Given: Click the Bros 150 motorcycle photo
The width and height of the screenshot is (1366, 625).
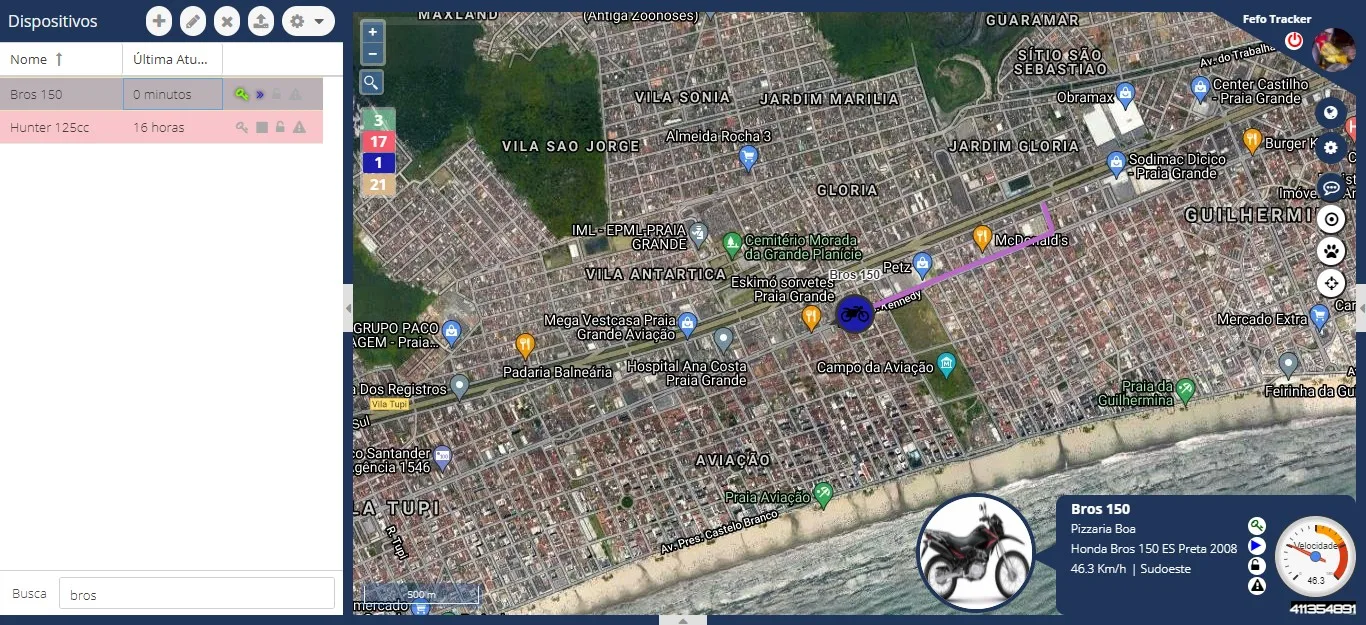Looking at the screenshot, I should tap(975, 553).
